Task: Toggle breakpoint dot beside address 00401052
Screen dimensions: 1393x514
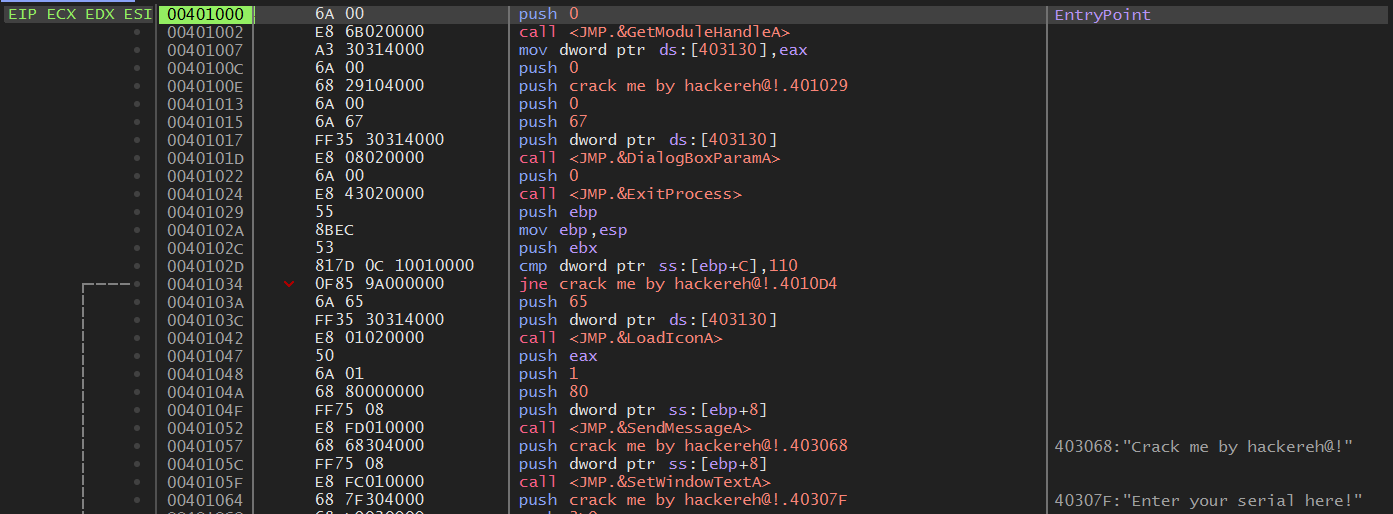Action: click(x=137, y=428)
